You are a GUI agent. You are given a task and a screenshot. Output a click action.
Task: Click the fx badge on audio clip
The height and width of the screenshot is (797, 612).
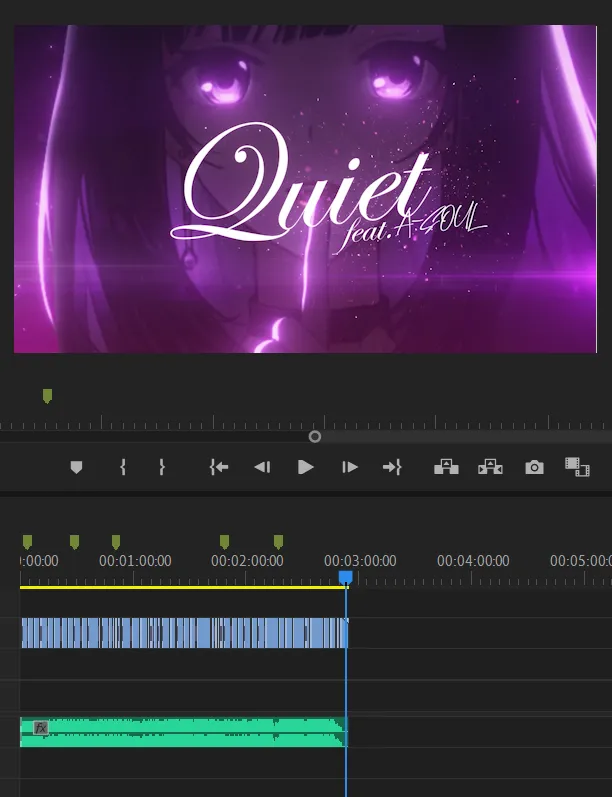pos(41,728)
